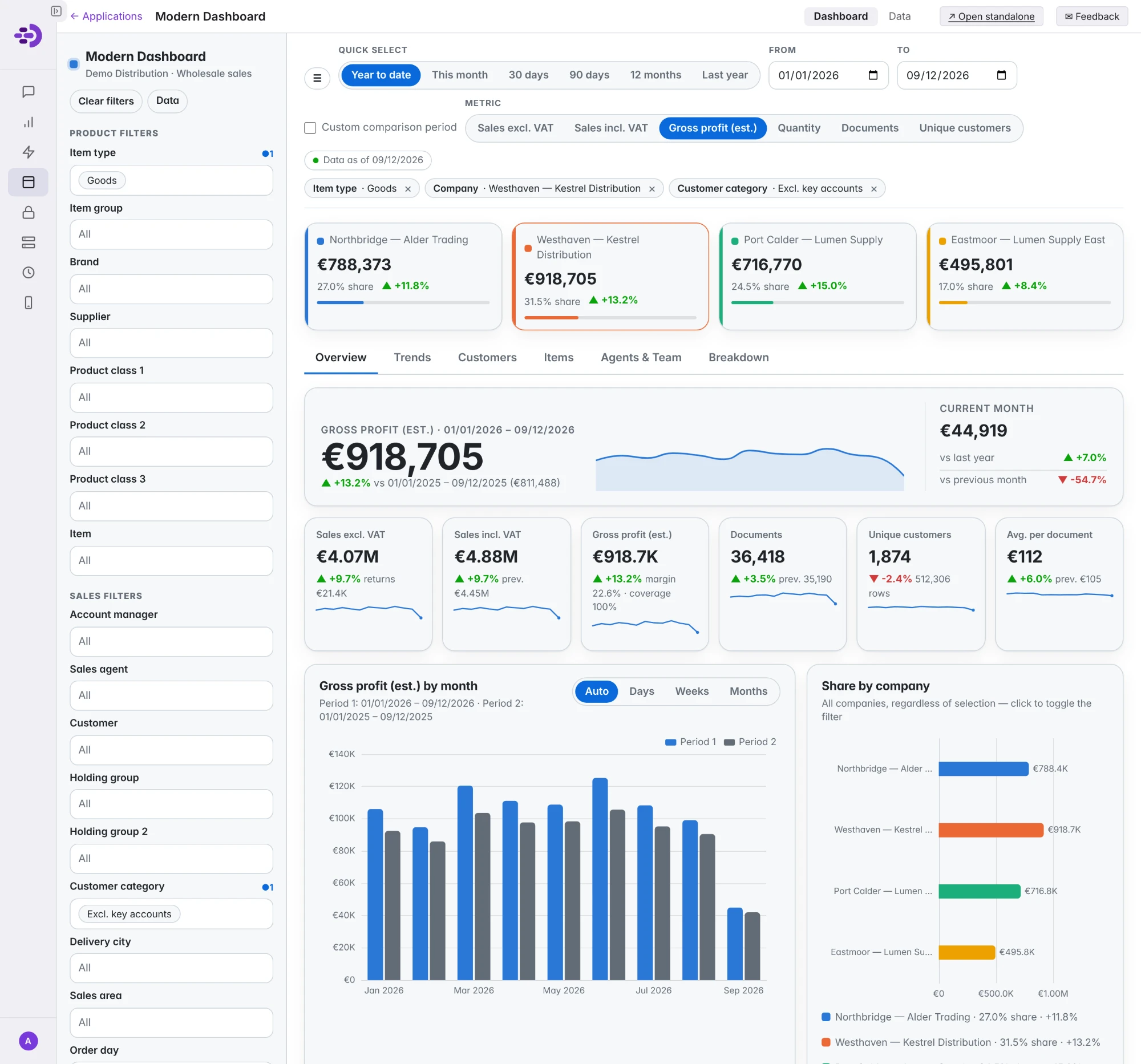Viewport: 1141px width, 1064px height.
Task: Toggle the sidebar panel collapse icon
Action: (56, 11)
